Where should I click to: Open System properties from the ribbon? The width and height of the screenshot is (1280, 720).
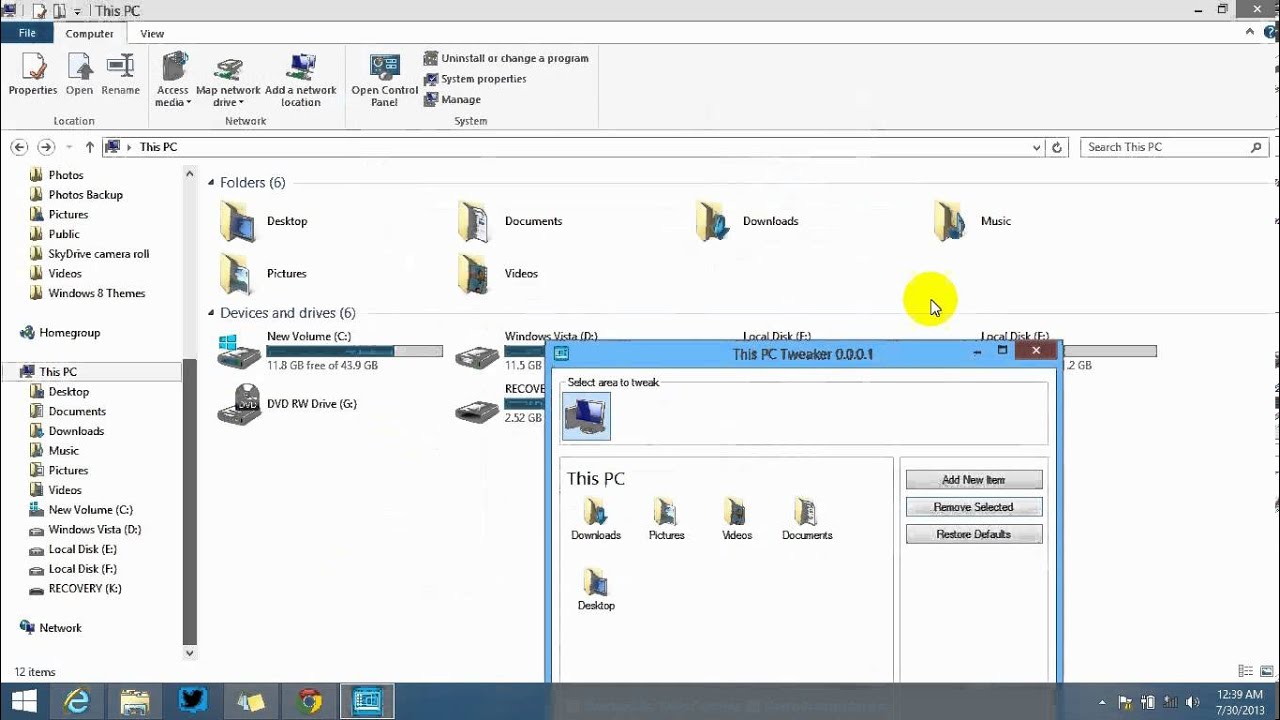click(x=475, y=79)
